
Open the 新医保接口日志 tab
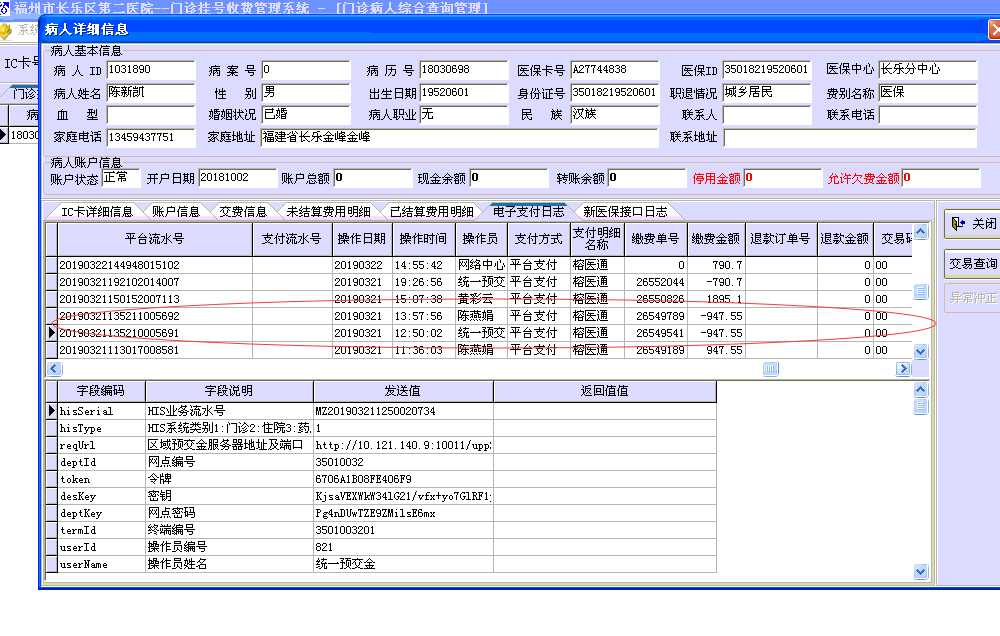tap(625, 212)
